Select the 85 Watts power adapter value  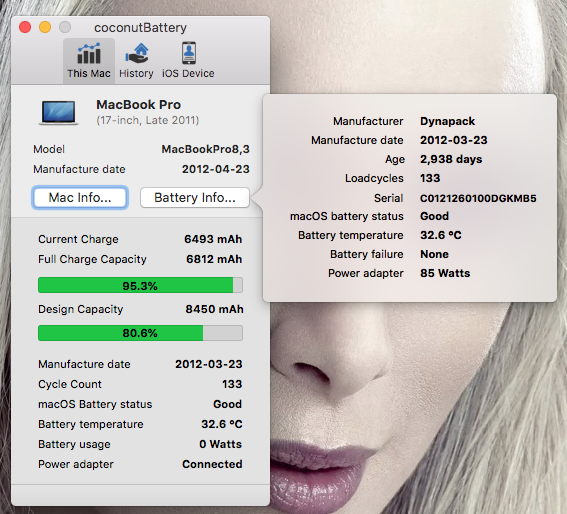tap(445, 273)
